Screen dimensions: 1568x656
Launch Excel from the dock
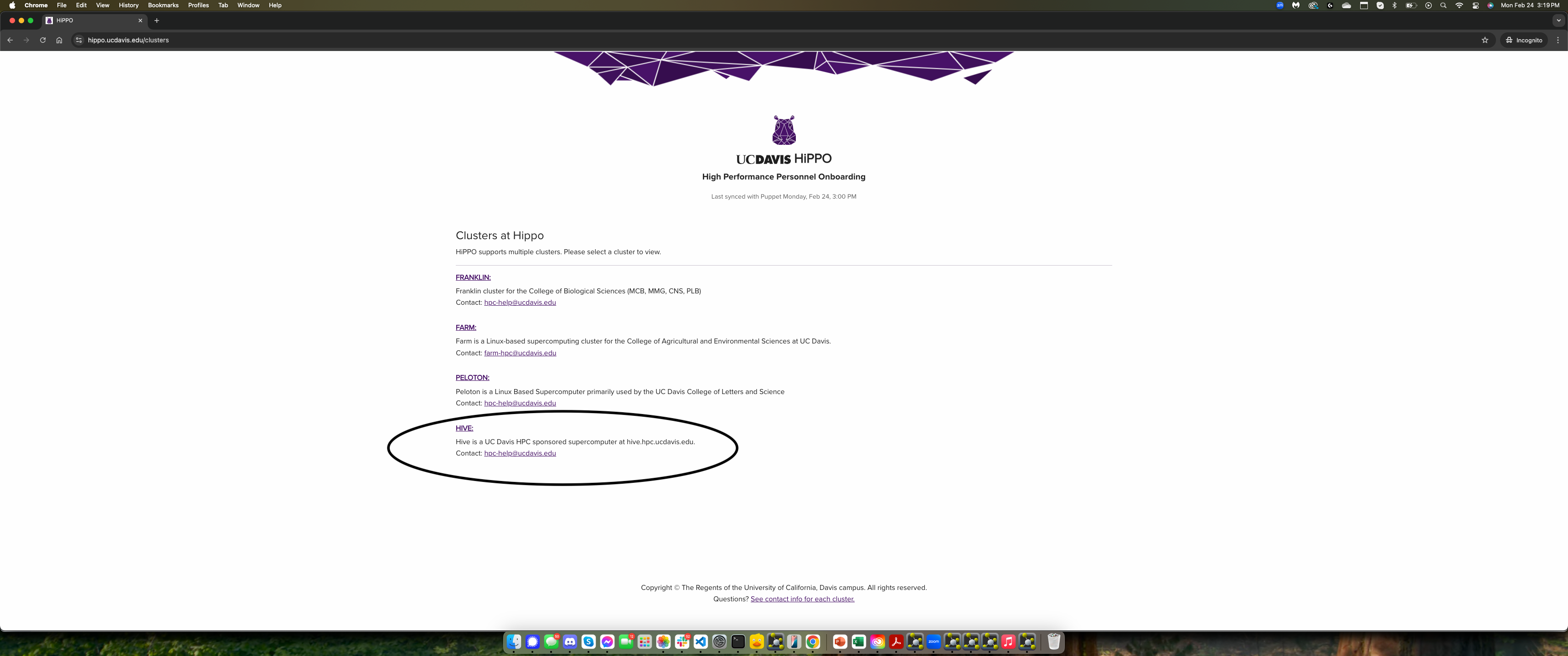(858, 641)
